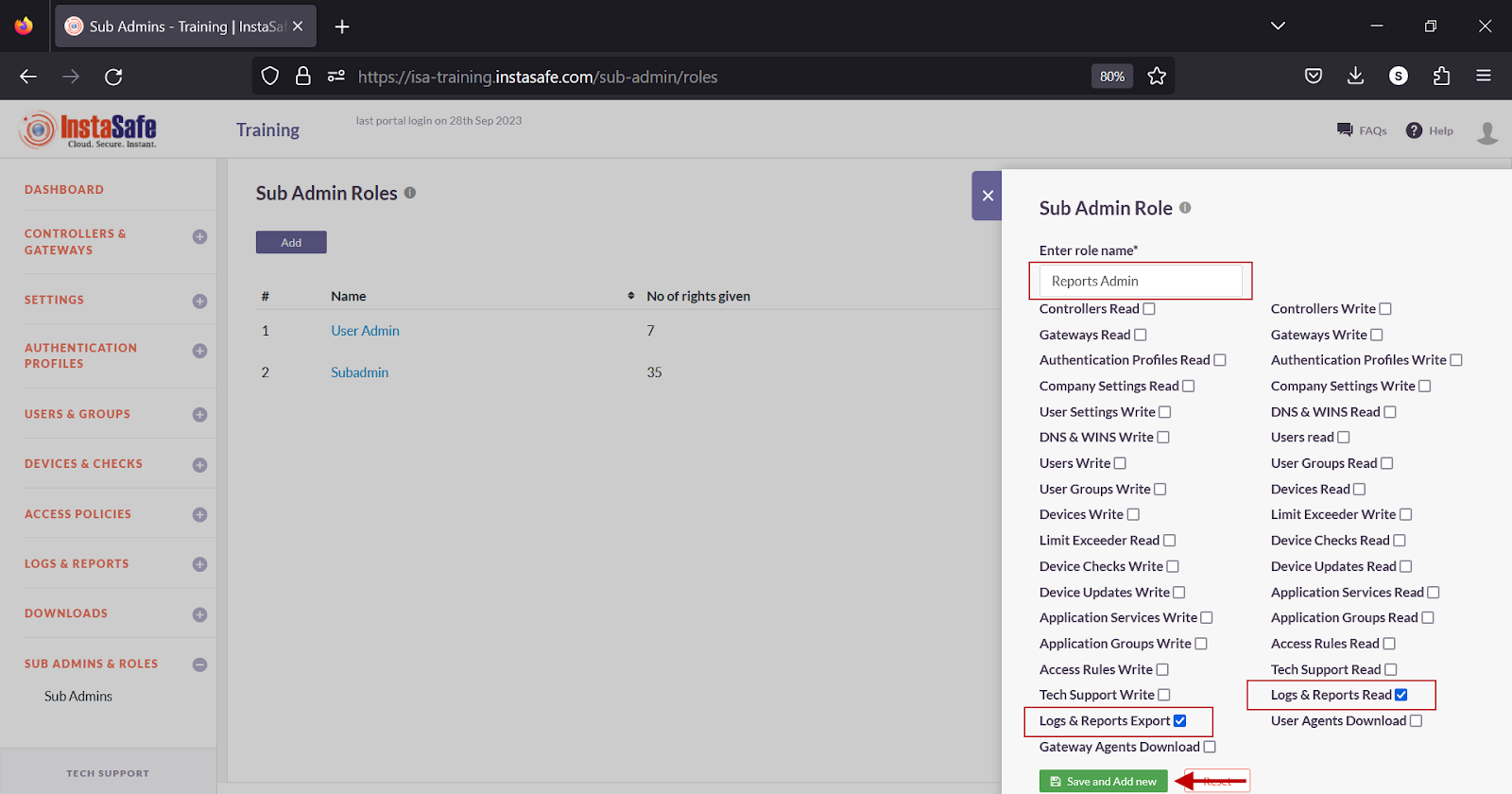Expand the Downloads sidebar section
1512x794 pixels.
(199, 615)
